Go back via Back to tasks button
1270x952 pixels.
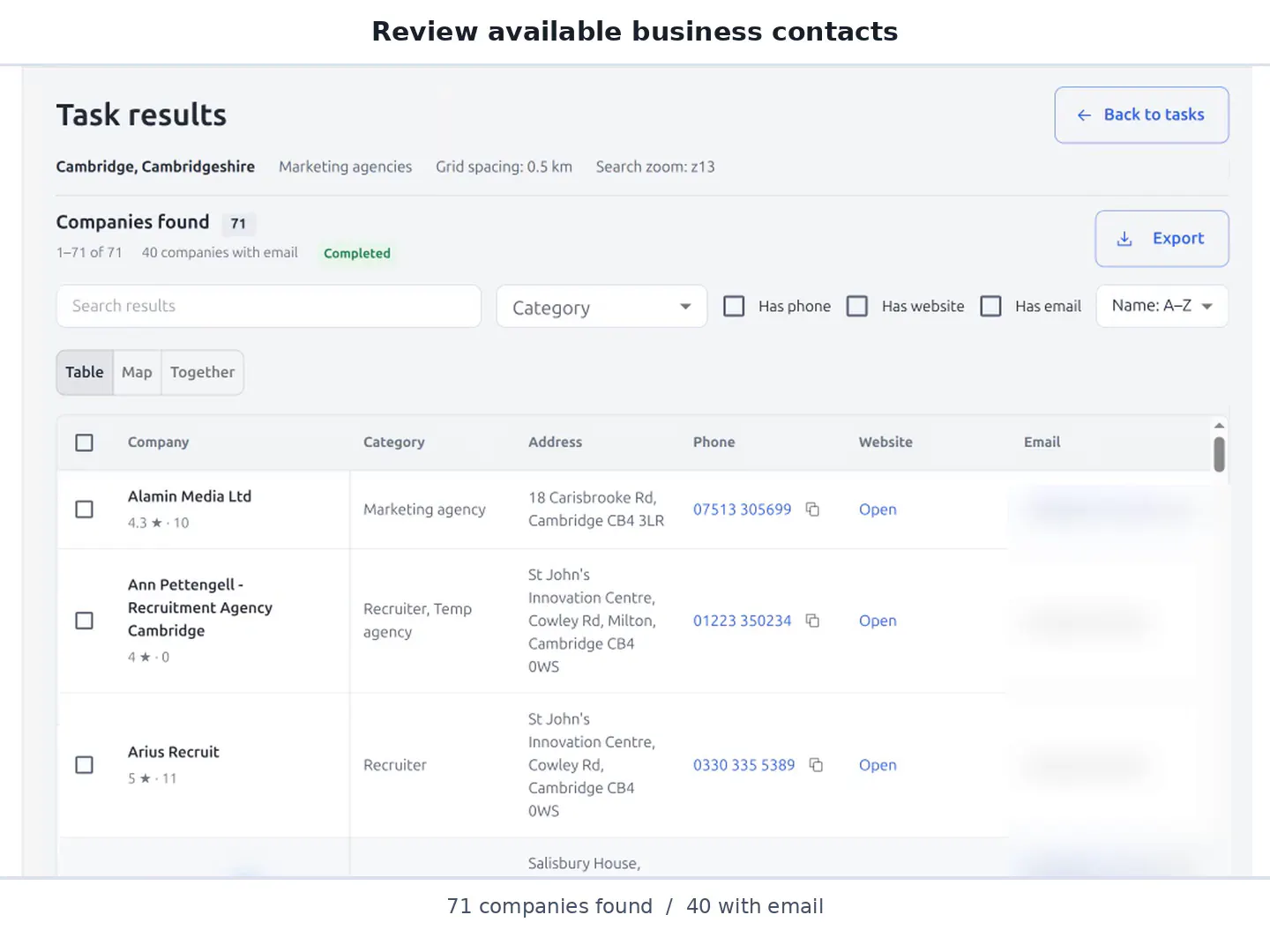1141,115
